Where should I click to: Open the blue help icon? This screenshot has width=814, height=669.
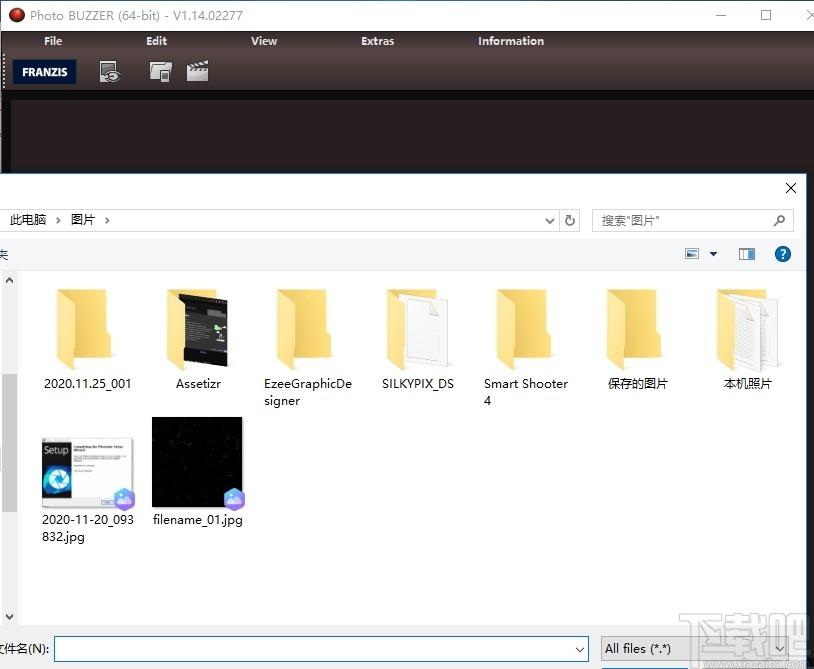tap(782, 254)
